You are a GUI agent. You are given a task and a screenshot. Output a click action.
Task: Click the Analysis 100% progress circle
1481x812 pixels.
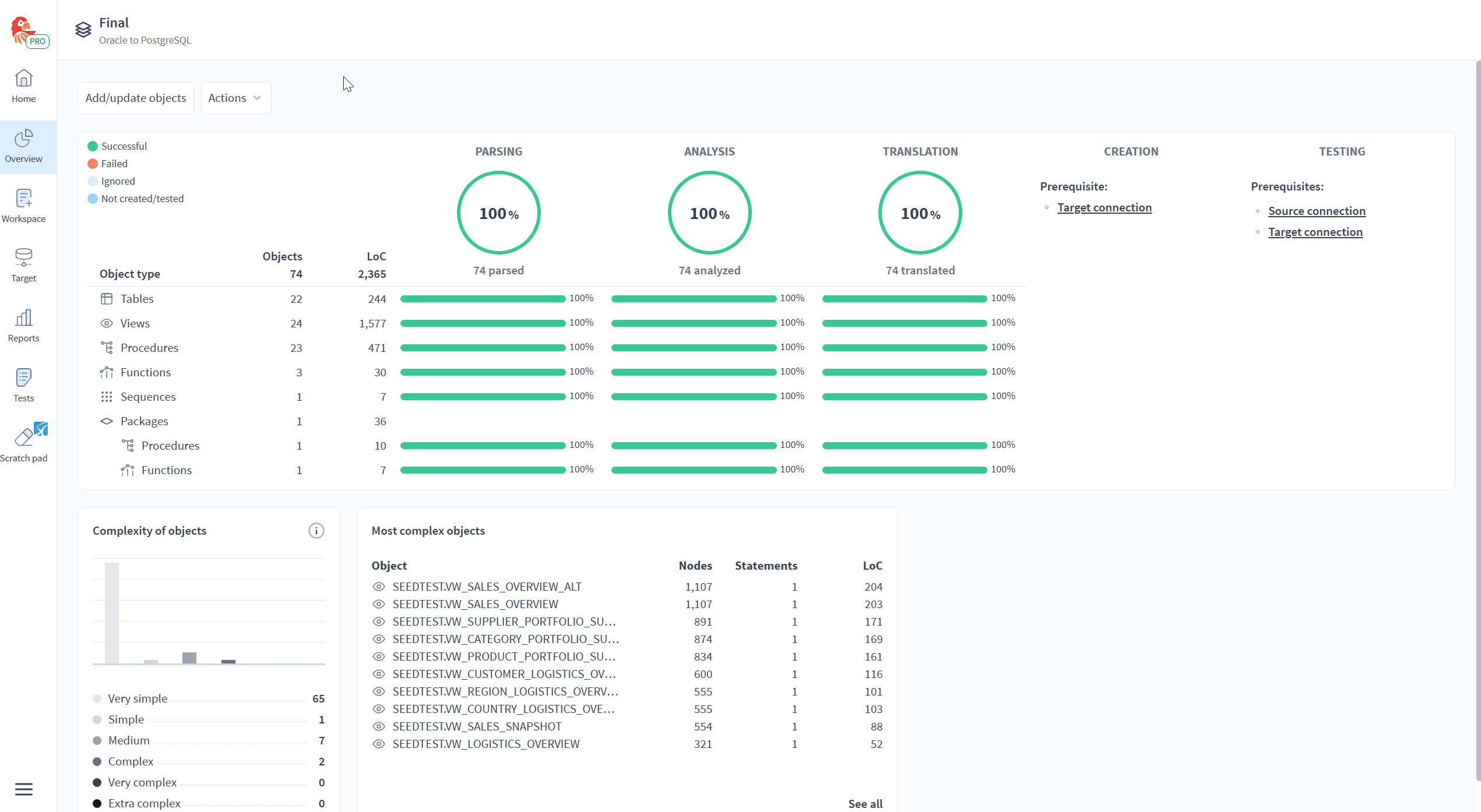pyautogui.click(x=709, y=213)
